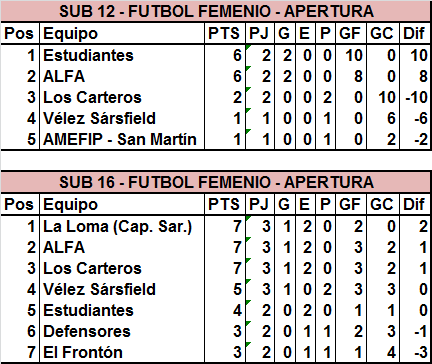This screenshot has height=364, width=432.
Task: Click the GC header in SUB 16 table
Action: pos(383,204)
